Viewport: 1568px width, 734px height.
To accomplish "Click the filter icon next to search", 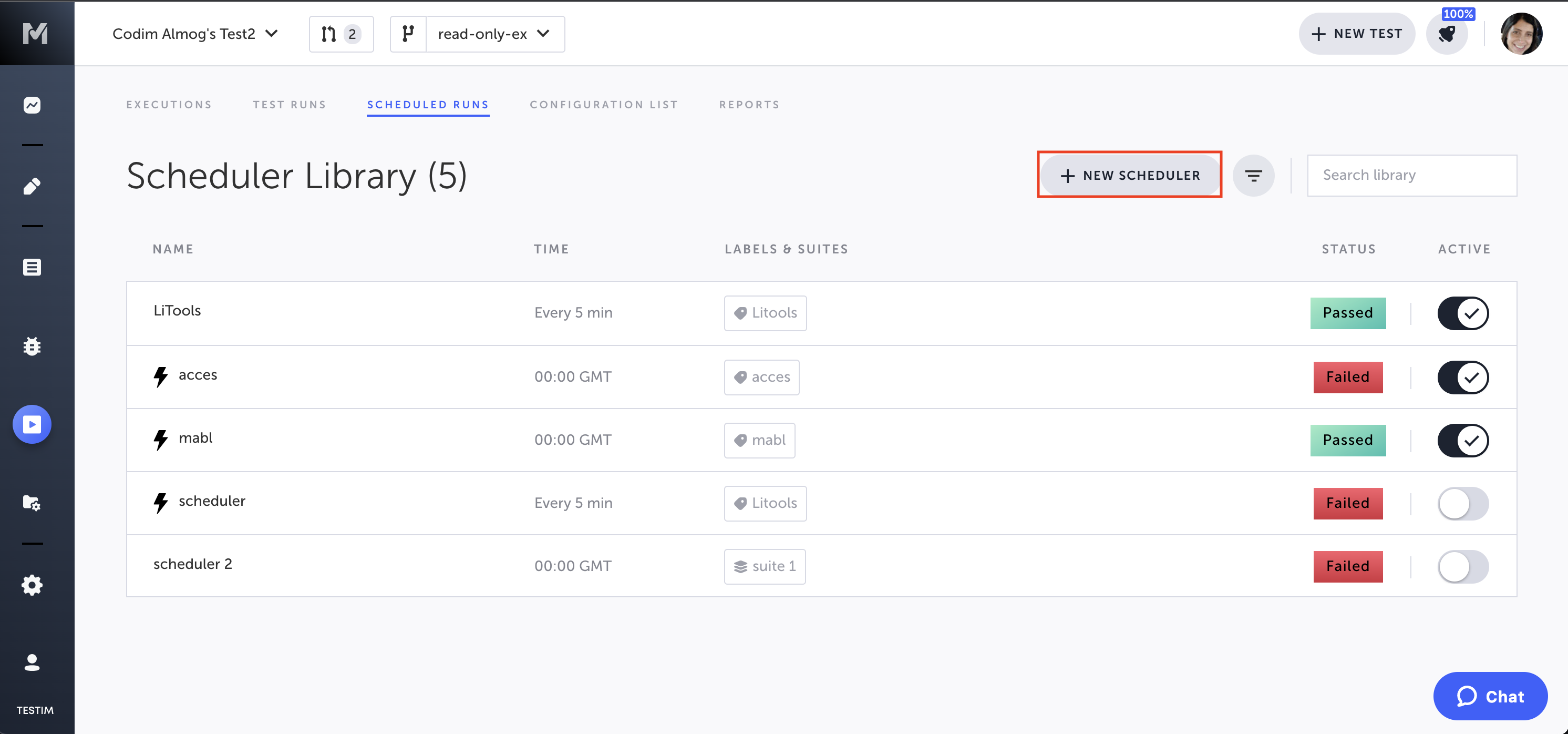I will pyautogui.click(x=1253, y=176).
